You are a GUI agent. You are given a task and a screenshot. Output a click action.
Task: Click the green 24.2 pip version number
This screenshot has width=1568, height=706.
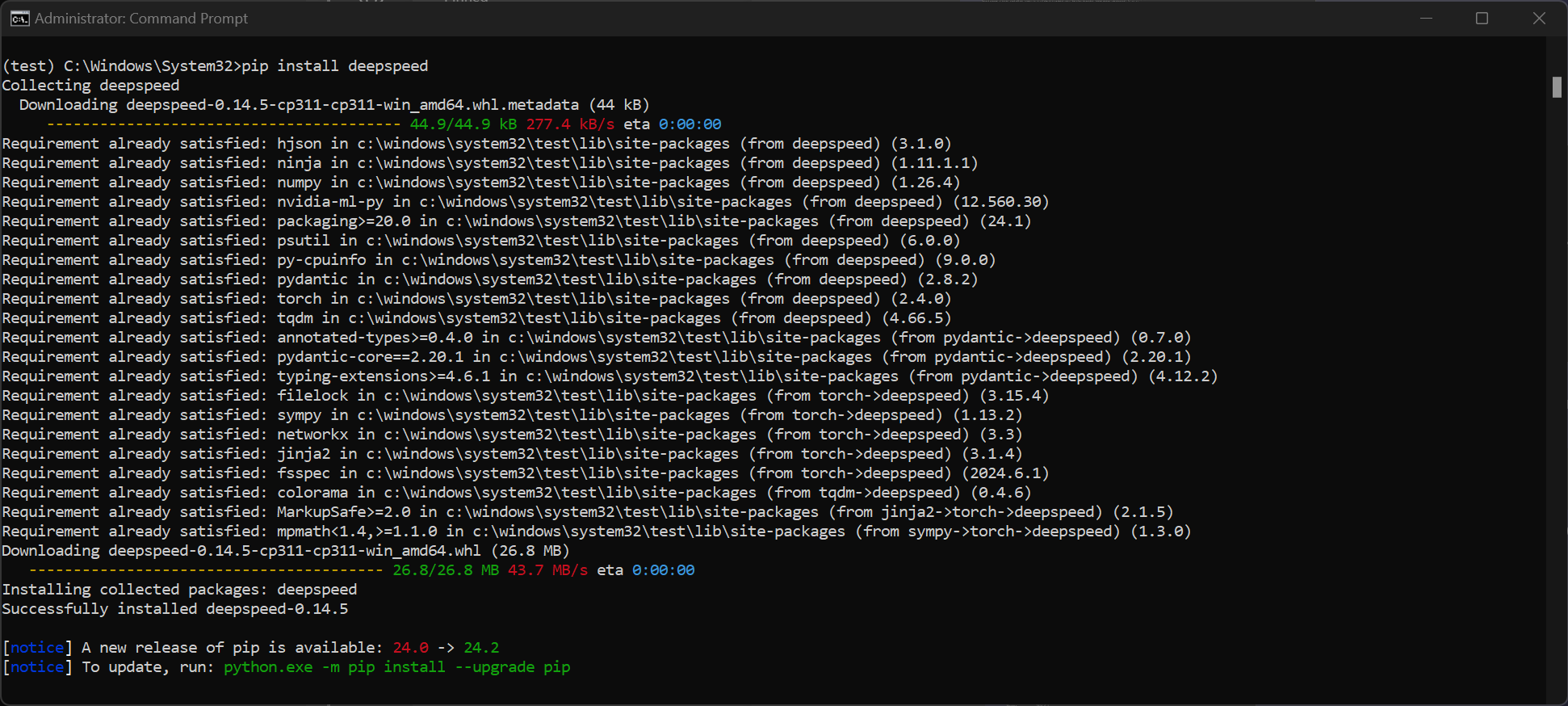[x=481, y=648]
